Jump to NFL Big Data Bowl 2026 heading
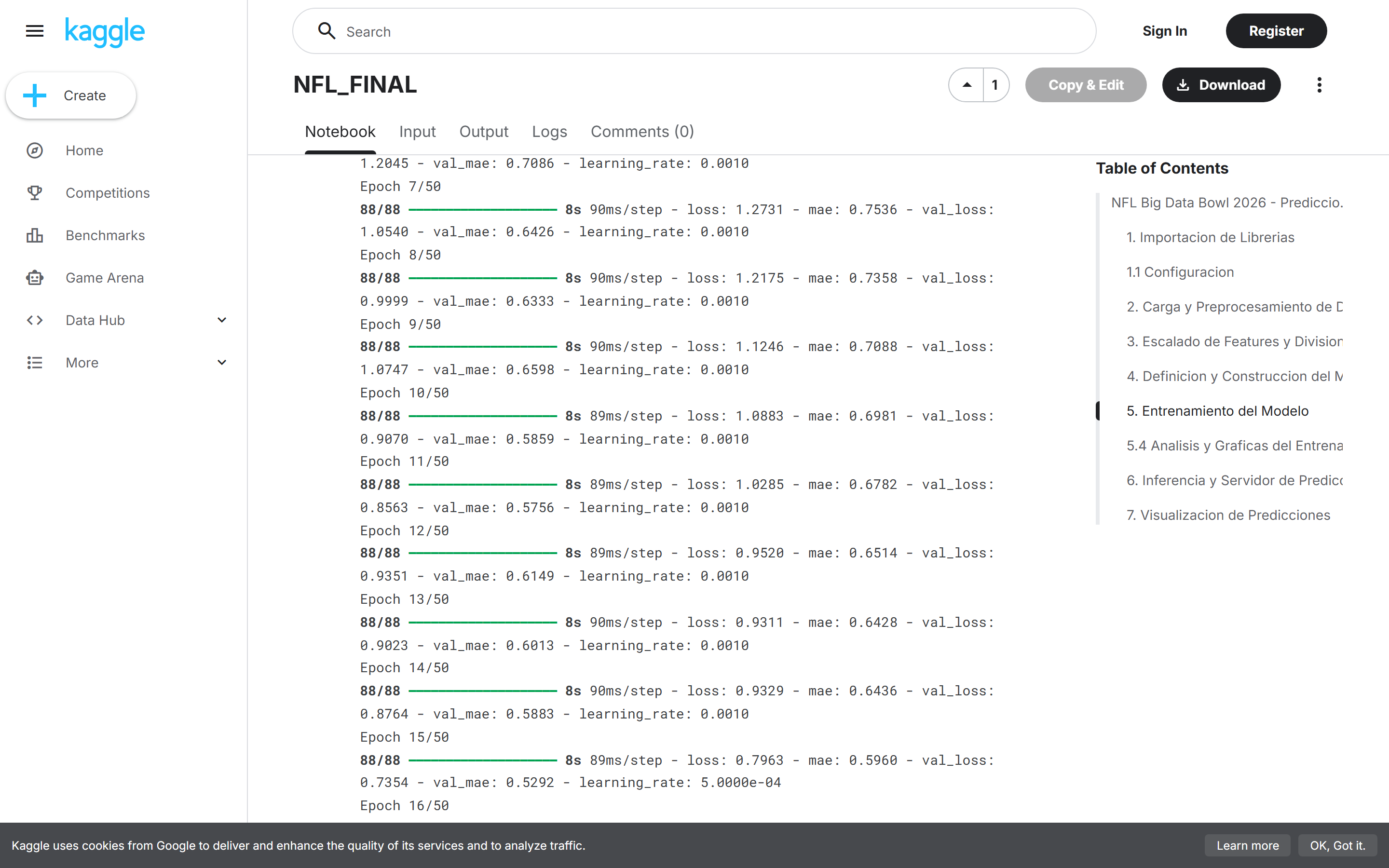The image size is (1389, 868). [1226, 203]
